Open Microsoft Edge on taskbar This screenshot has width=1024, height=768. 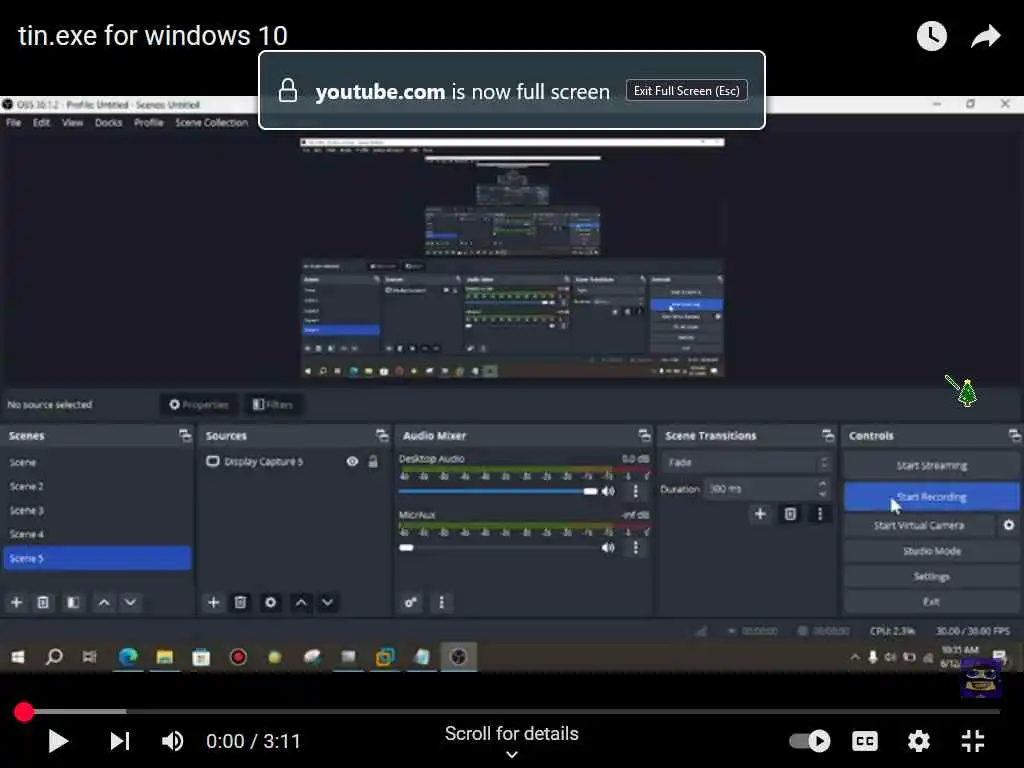click(x=128, y=657)
